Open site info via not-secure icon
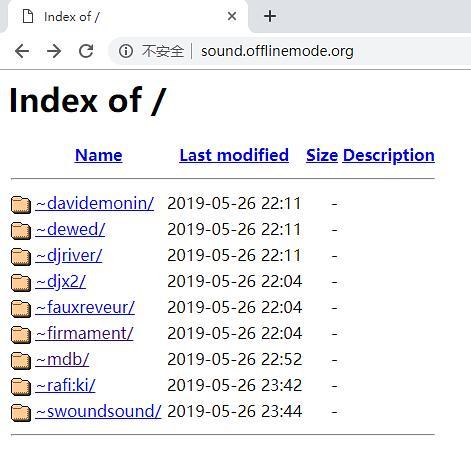The width and height of the screenshot is (471, 465). coord(126,51)
